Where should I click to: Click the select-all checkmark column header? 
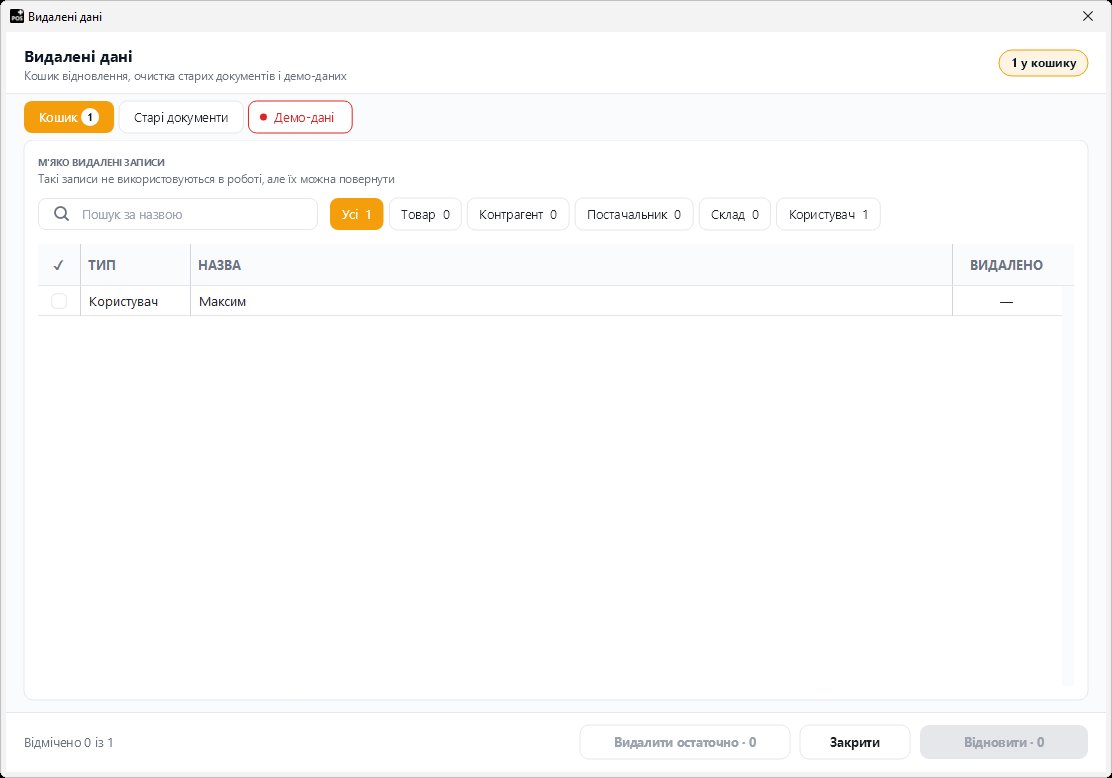59,265
